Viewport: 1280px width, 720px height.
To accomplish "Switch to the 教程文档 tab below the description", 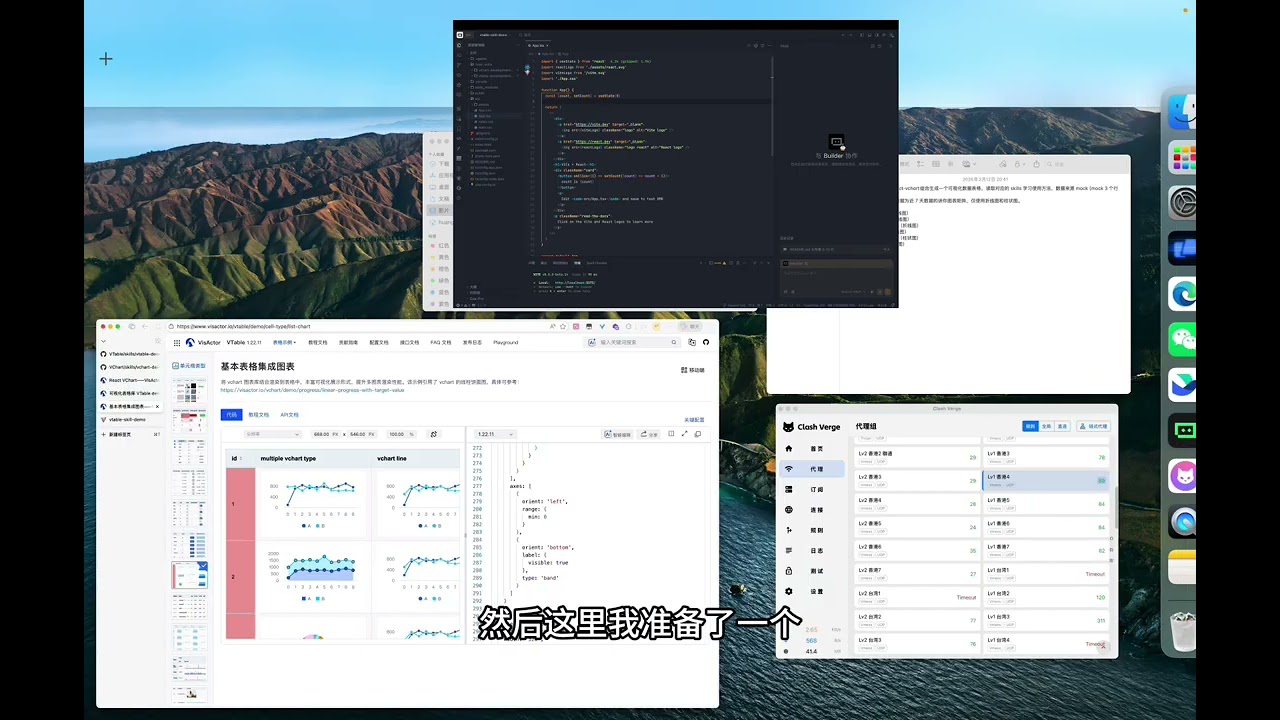I will pyautogui.click(x=259, y=414).
